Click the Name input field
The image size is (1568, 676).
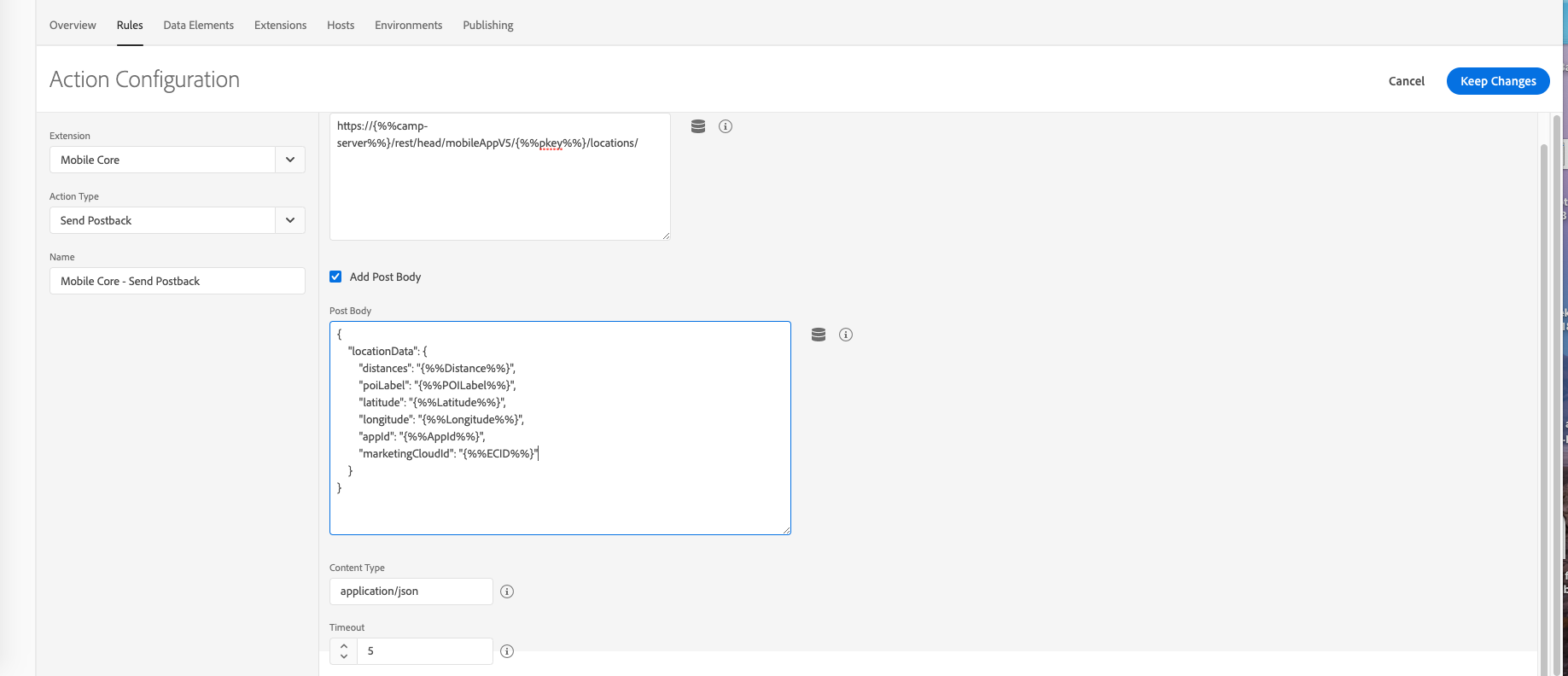pyautogui.click(x=178, y=281)
